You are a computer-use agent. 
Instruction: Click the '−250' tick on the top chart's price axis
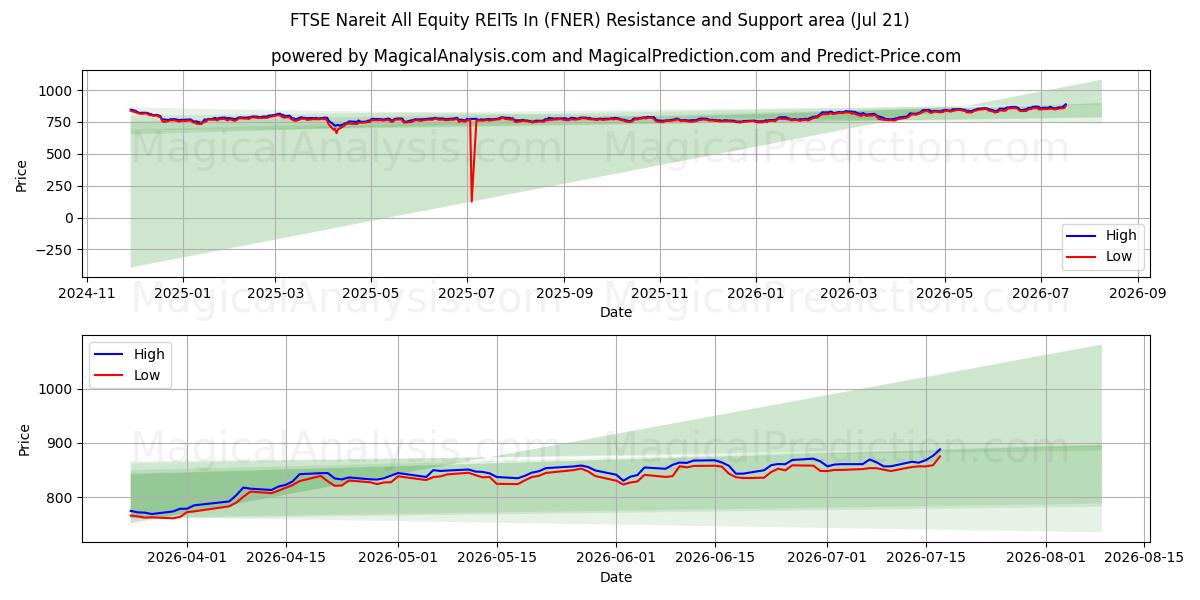click(56, 251)
